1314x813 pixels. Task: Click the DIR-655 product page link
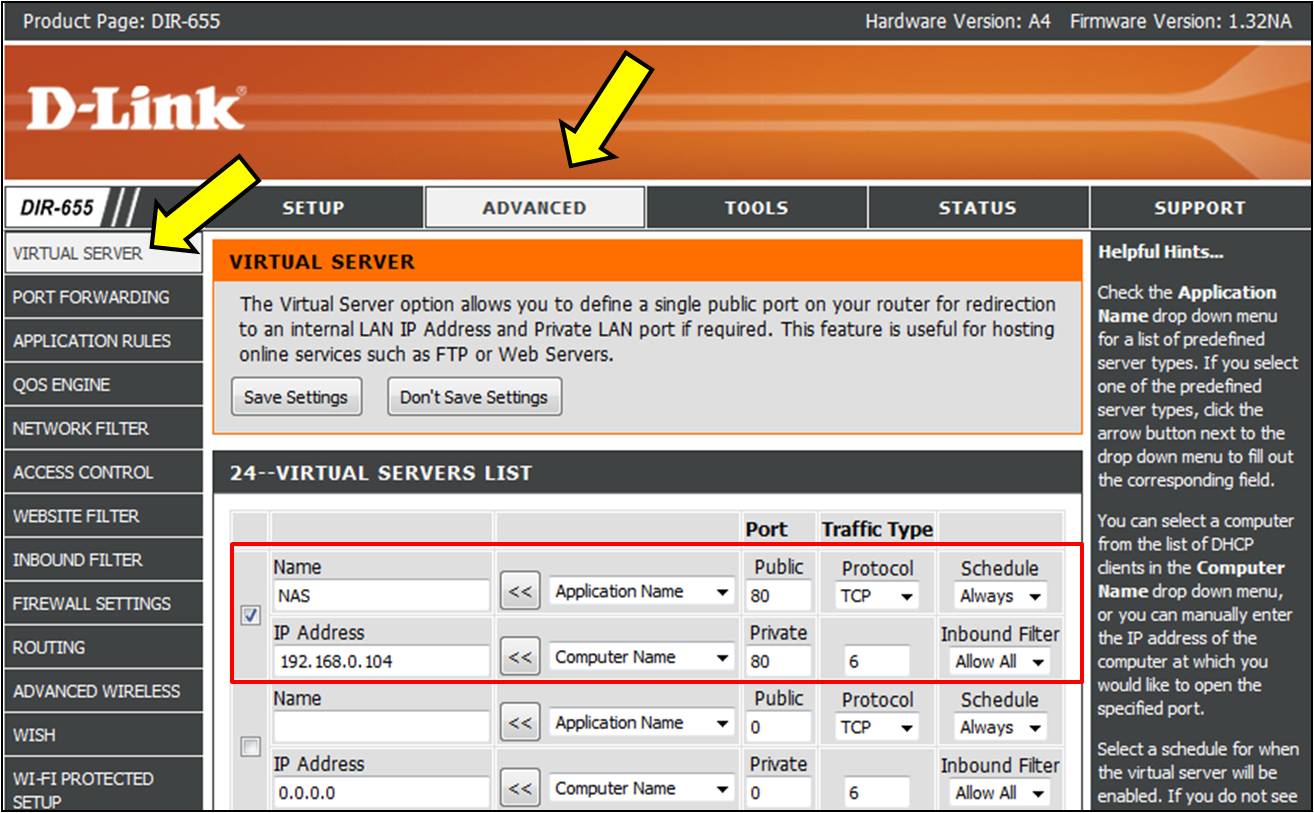(x=120, y=20)
